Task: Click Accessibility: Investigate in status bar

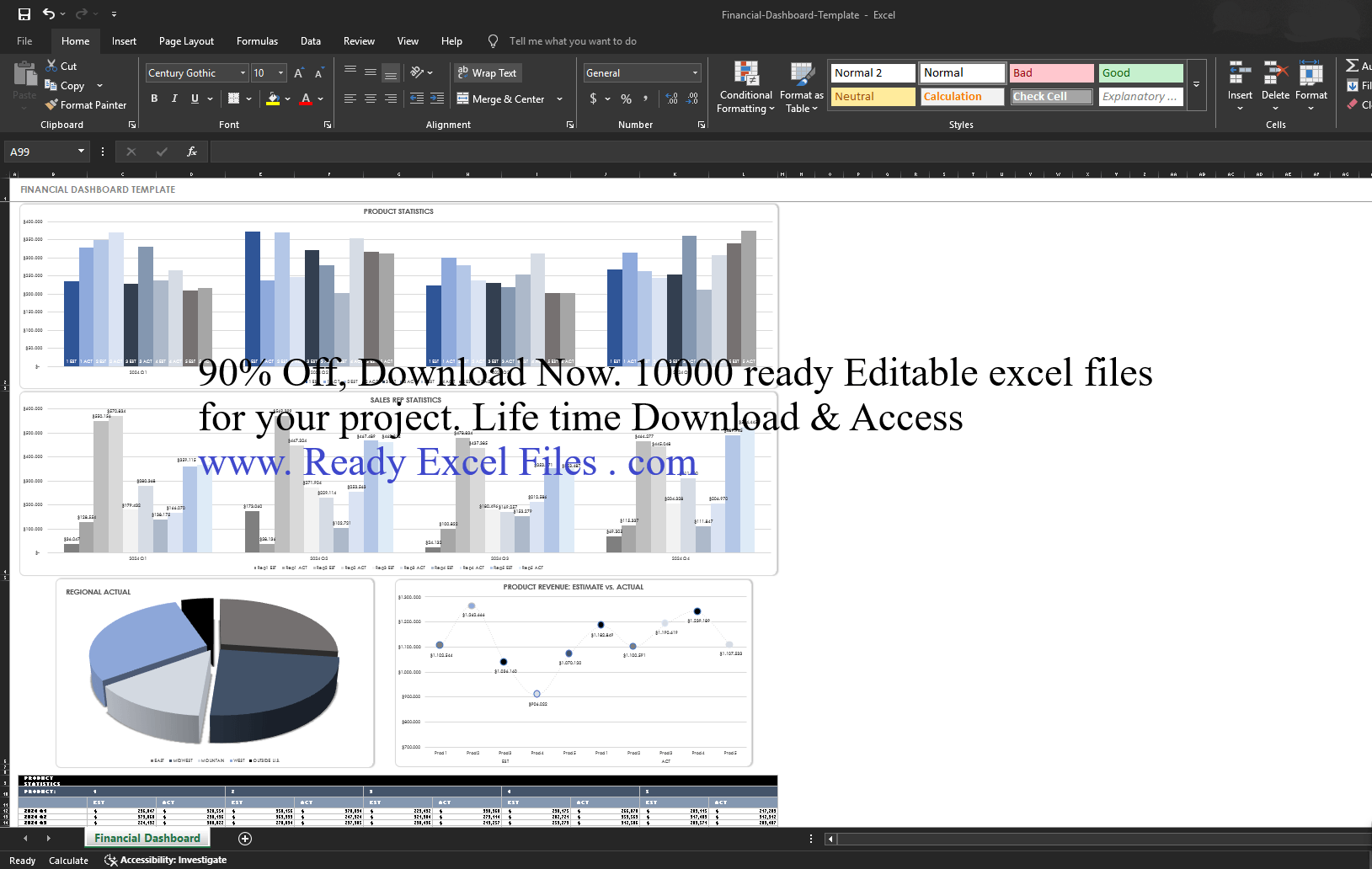Action: pos(165,860)
